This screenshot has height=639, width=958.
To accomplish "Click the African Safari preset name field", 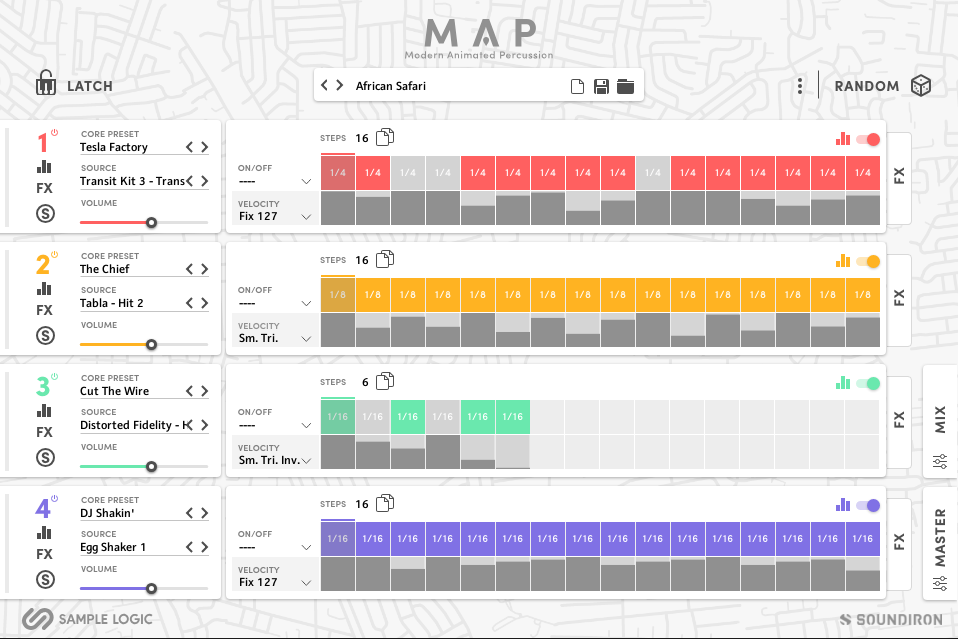I will 391,86.
